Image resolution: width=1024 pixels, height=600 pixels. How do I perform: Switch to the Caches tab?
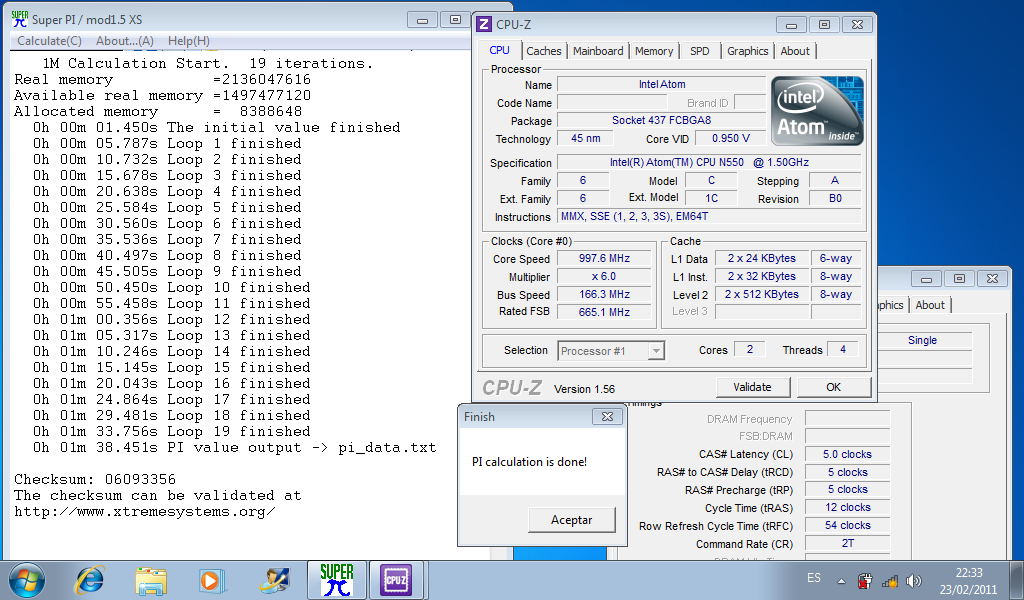point(544,51)
